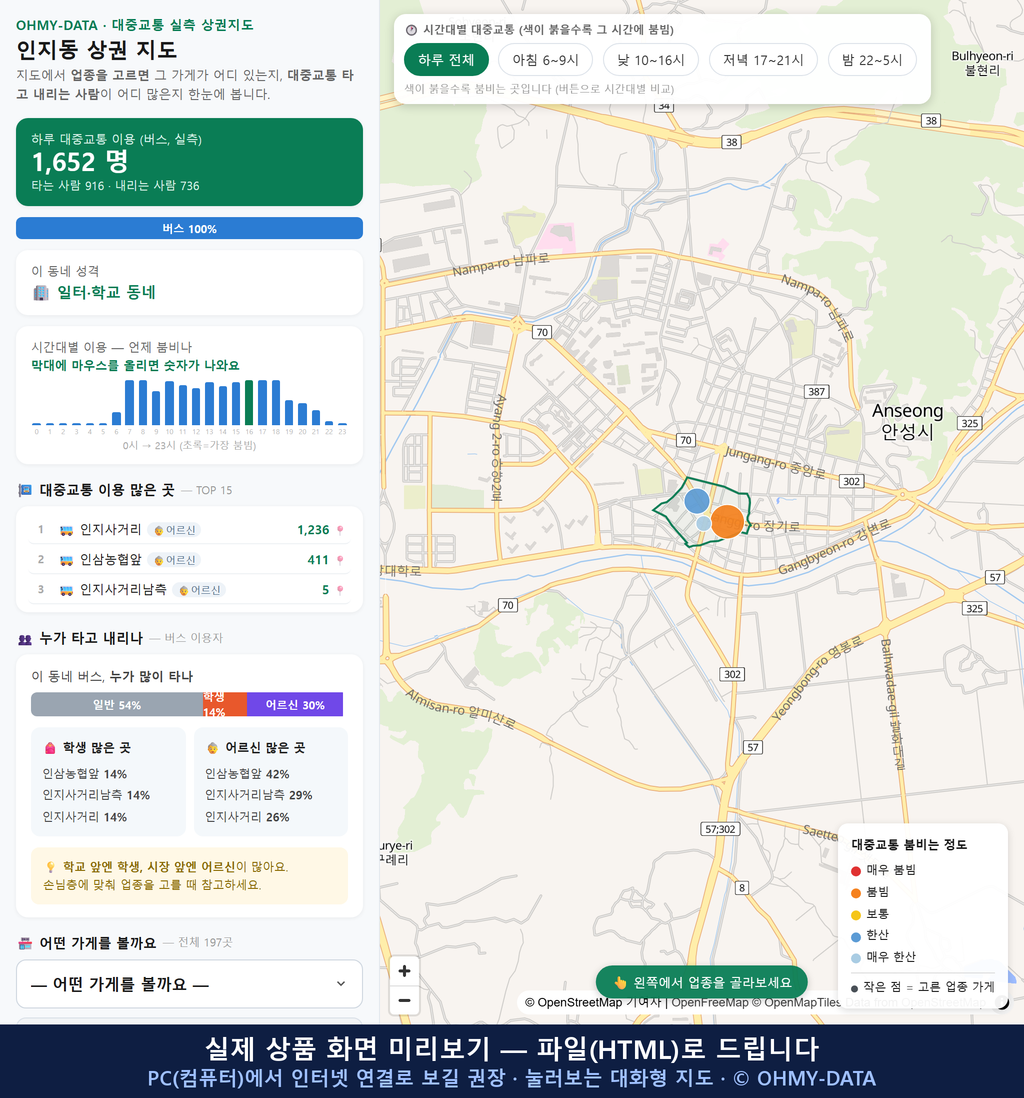Click the icon beside 대중교통 이용 많은 곳 heading
1024x1098 pixels.
coord(25,490)
